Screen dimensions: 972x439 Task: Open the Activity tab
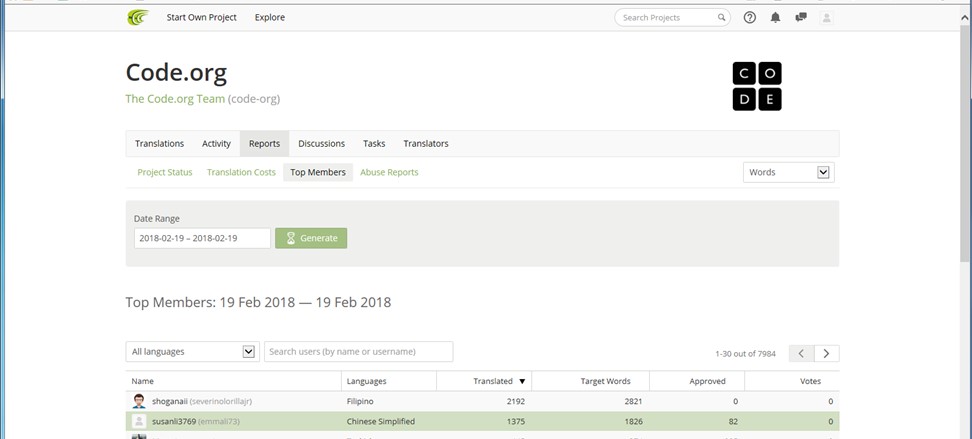pos(216,144)
